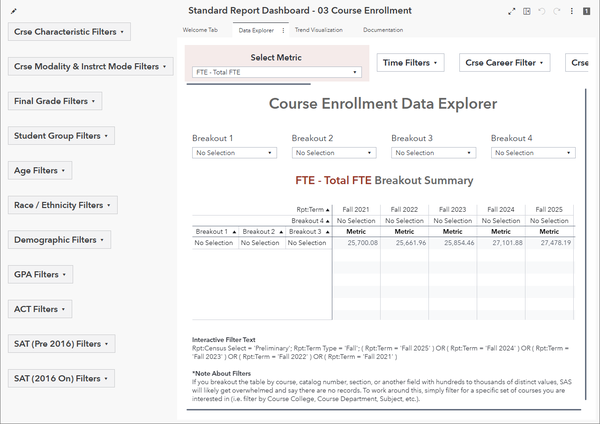Open the Documentation tab
This screenshot has height=424, width=600.
click(383, 30)
